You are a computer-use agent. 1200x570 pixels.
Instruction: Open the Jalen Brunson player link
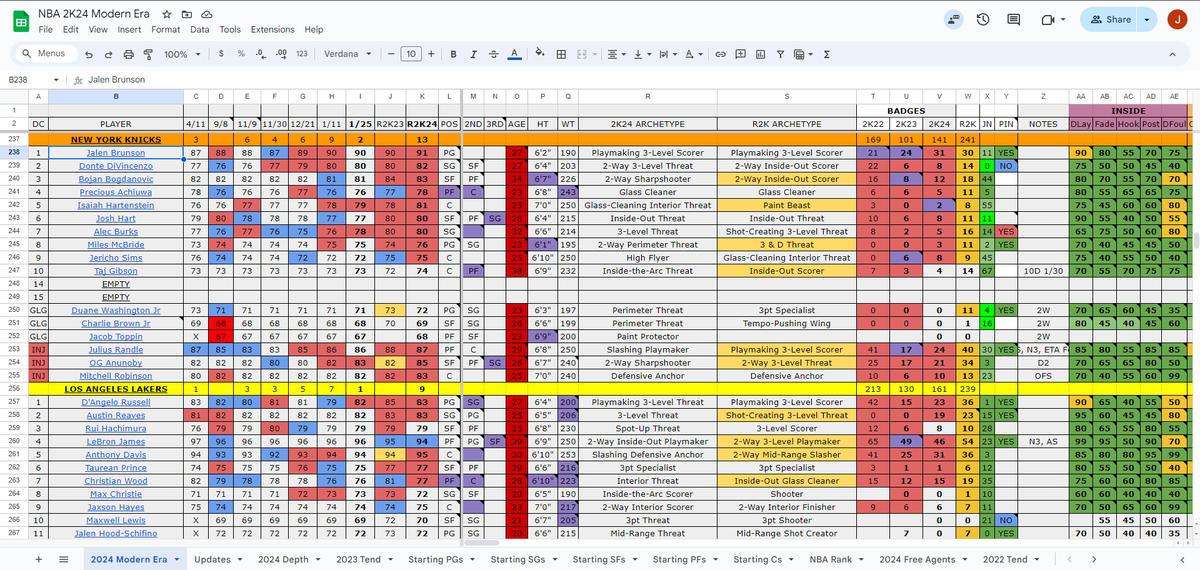click(x=116, y=152)
